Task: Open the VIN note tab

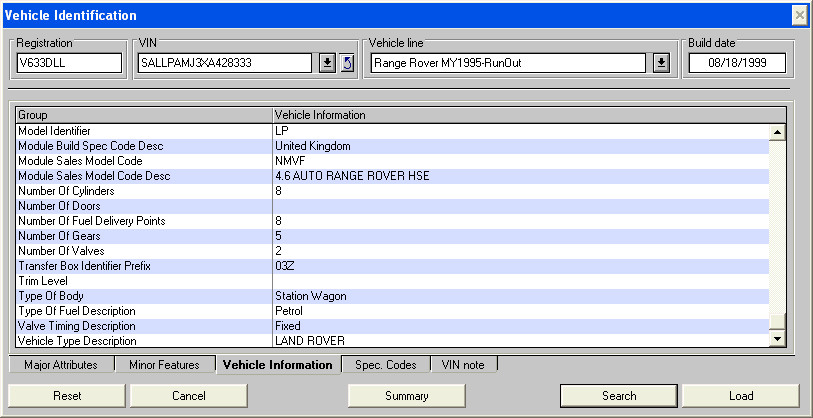Action: point(463,365)
